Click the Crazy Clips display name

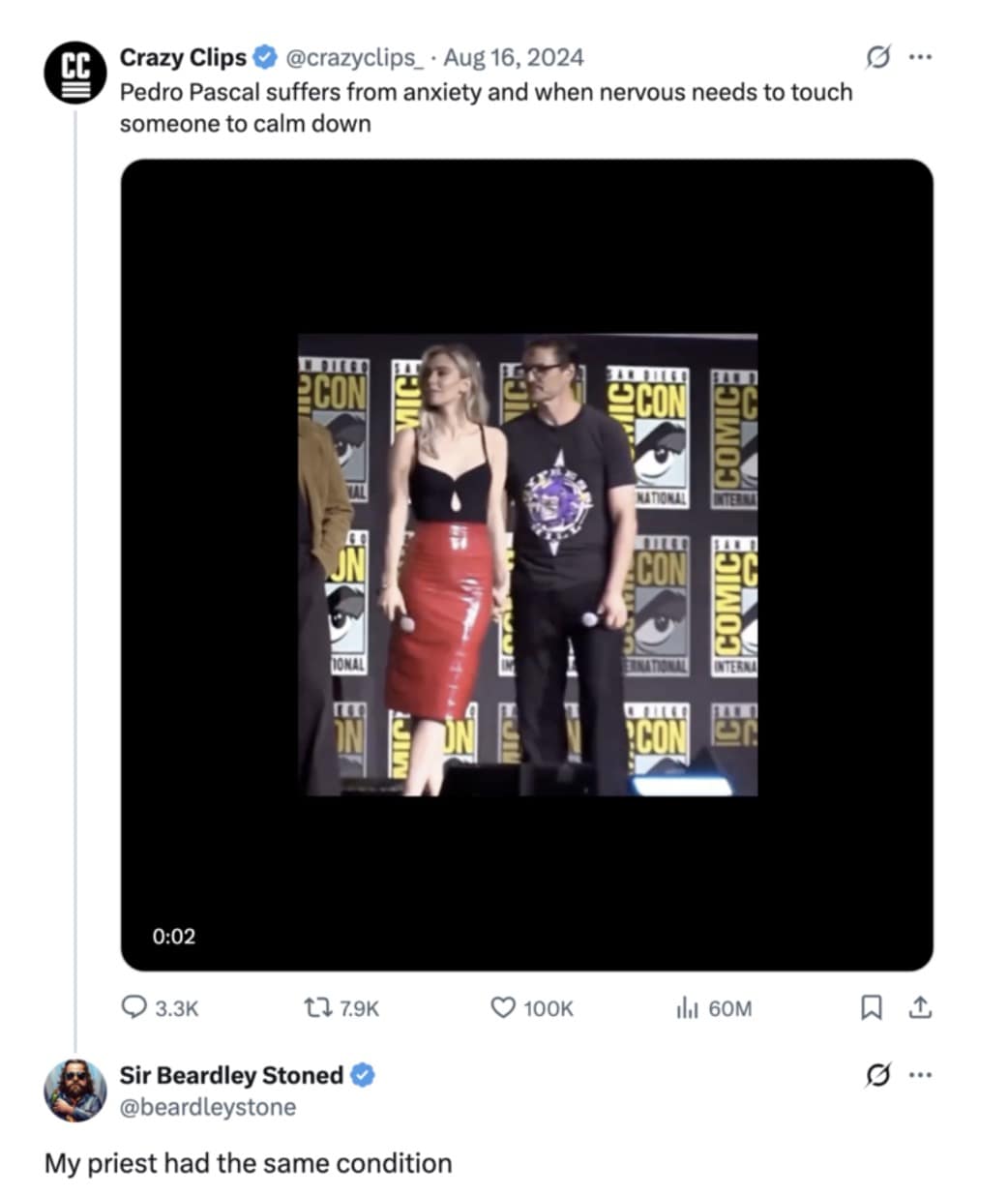[x=183, y=58]
